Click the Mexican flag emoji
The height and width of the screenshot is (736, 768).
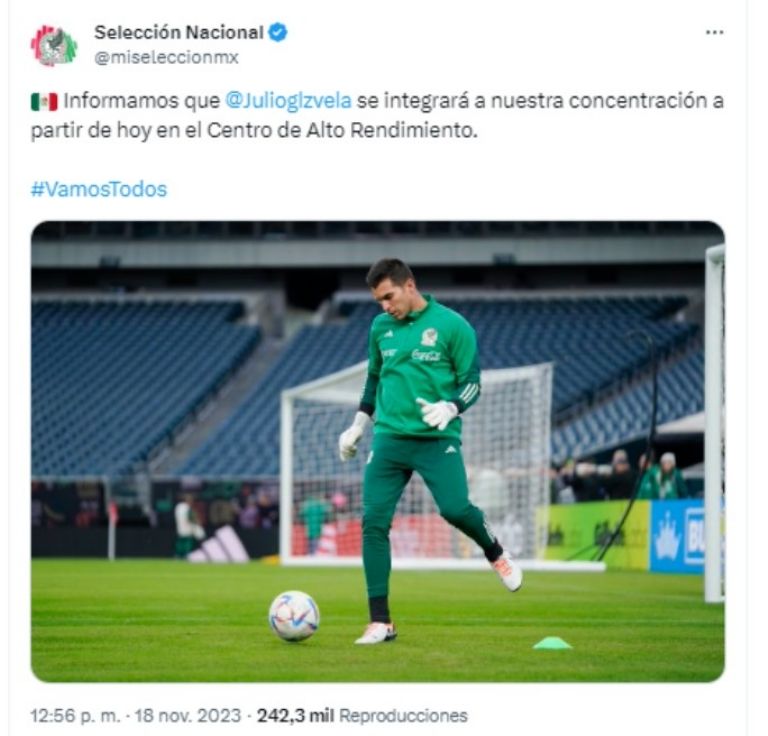[x=44, y=102]
